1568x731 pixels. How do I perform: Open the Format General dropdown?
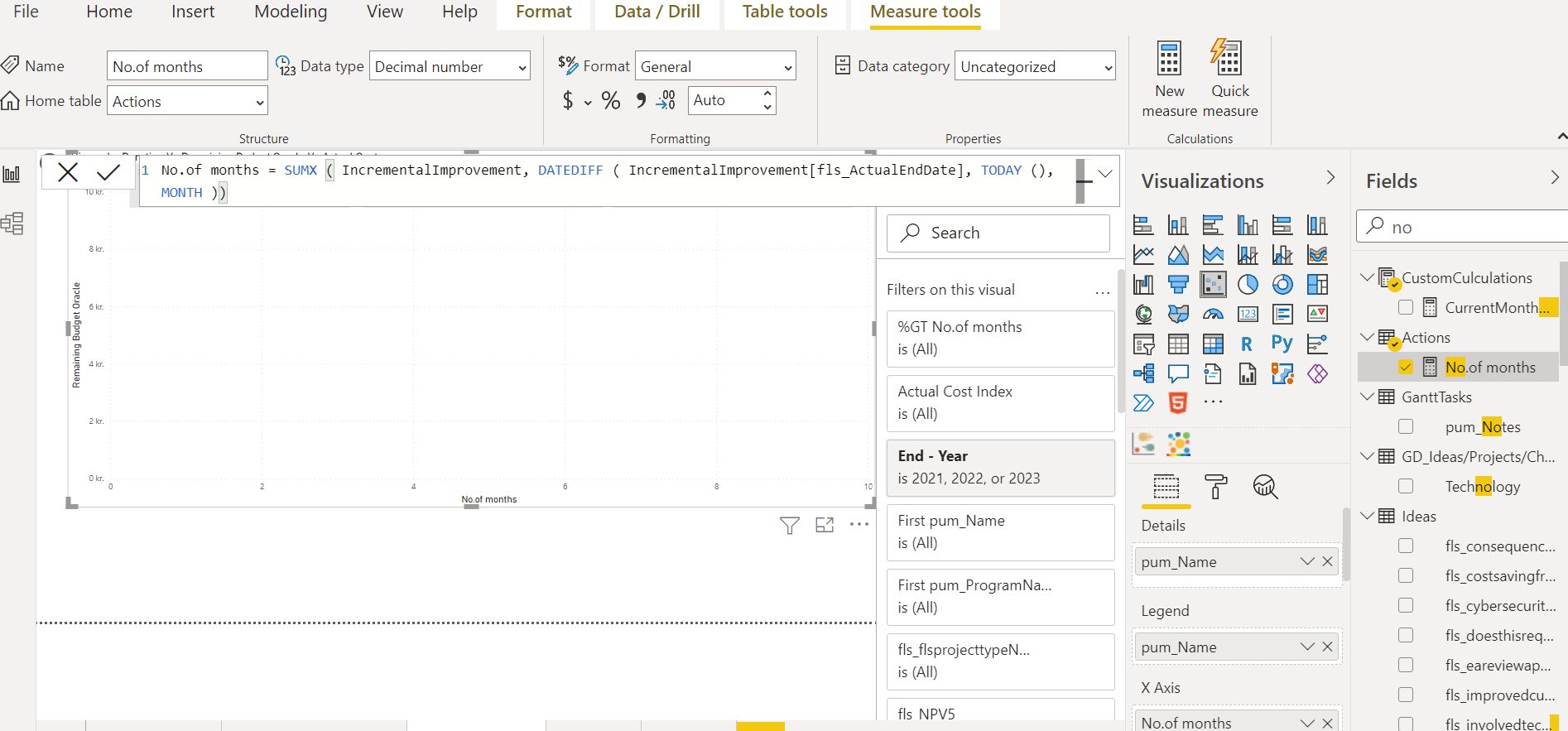coord(715,66)
